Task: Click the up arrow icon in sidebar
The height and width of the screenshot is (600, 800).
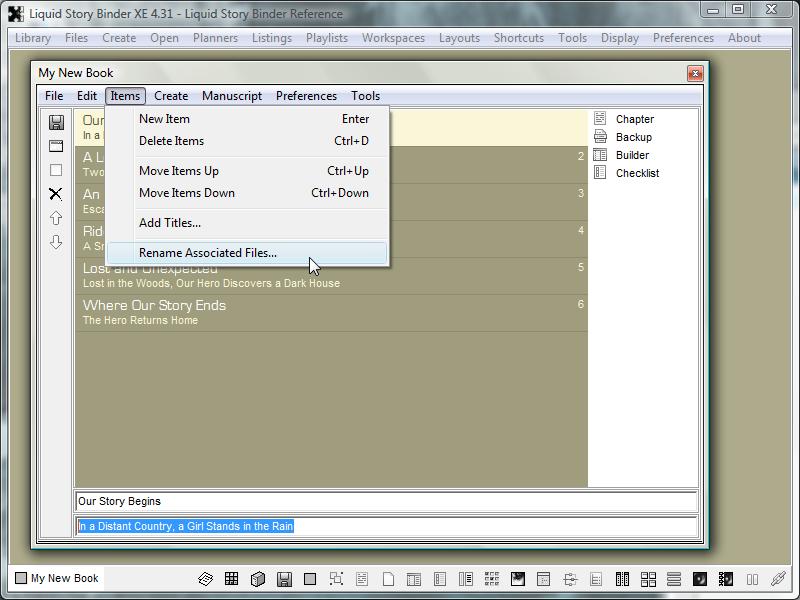Action: (x=56, y=218)
